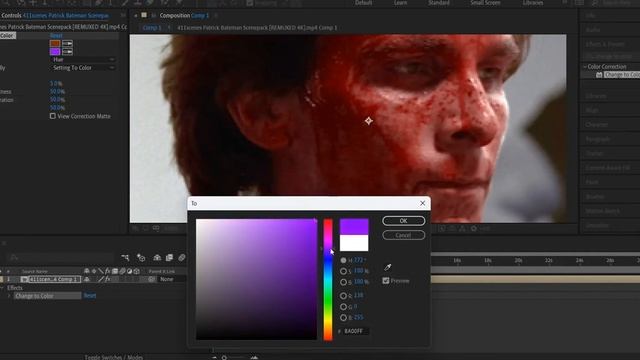Select the lower B brightness radio button
This screenshot has width=640, height=360.
tap(343, 282)
